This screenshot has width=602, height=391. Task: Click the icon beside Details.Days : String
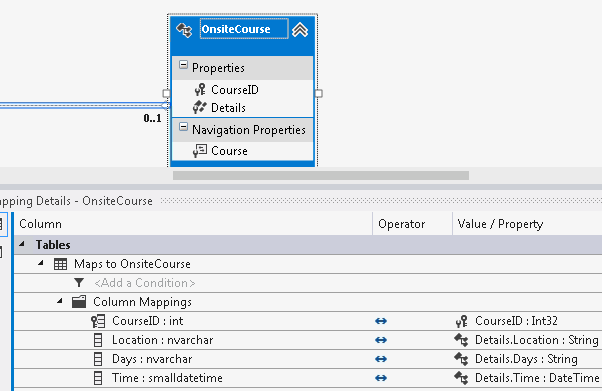[x=461, y=359]
